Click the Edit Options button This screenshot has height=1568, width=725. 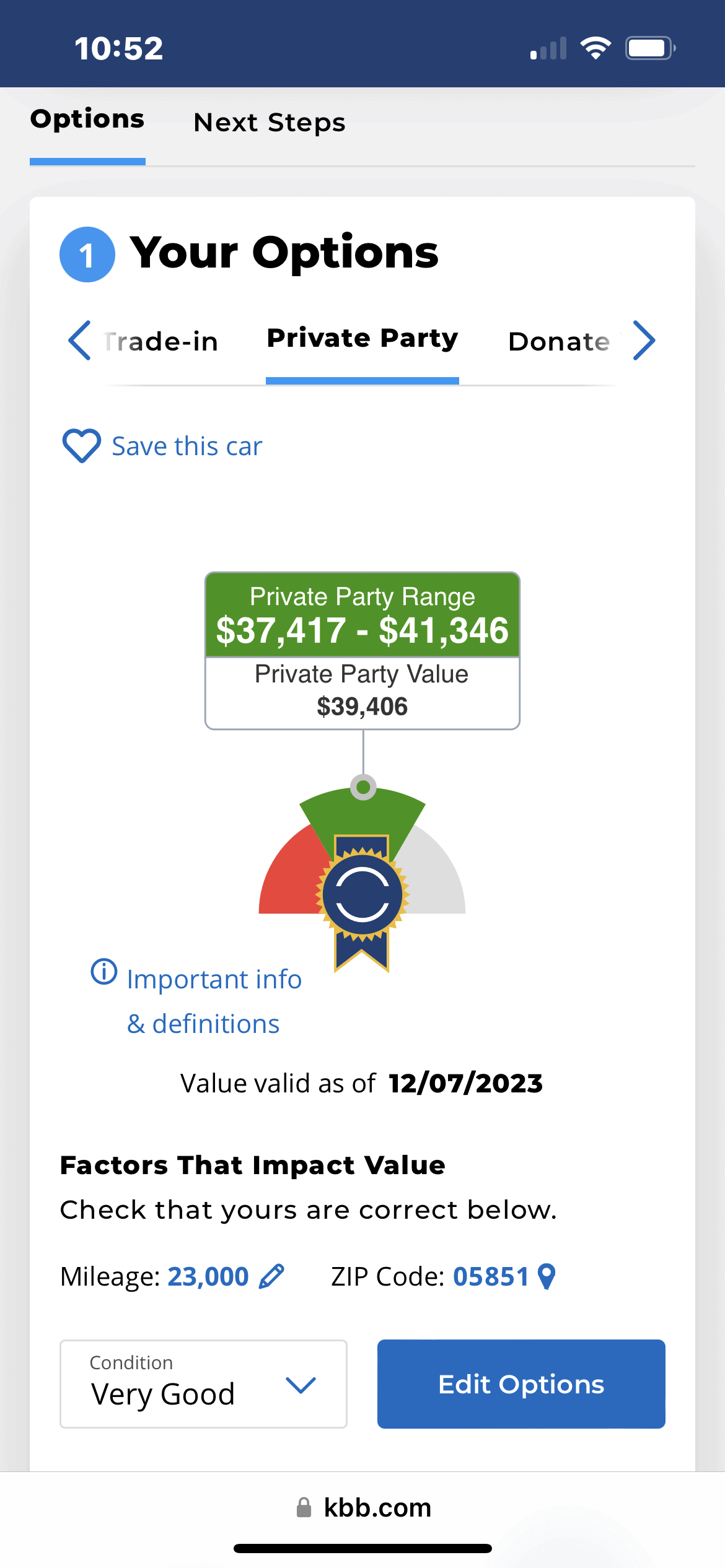(x=521, y=1384)
